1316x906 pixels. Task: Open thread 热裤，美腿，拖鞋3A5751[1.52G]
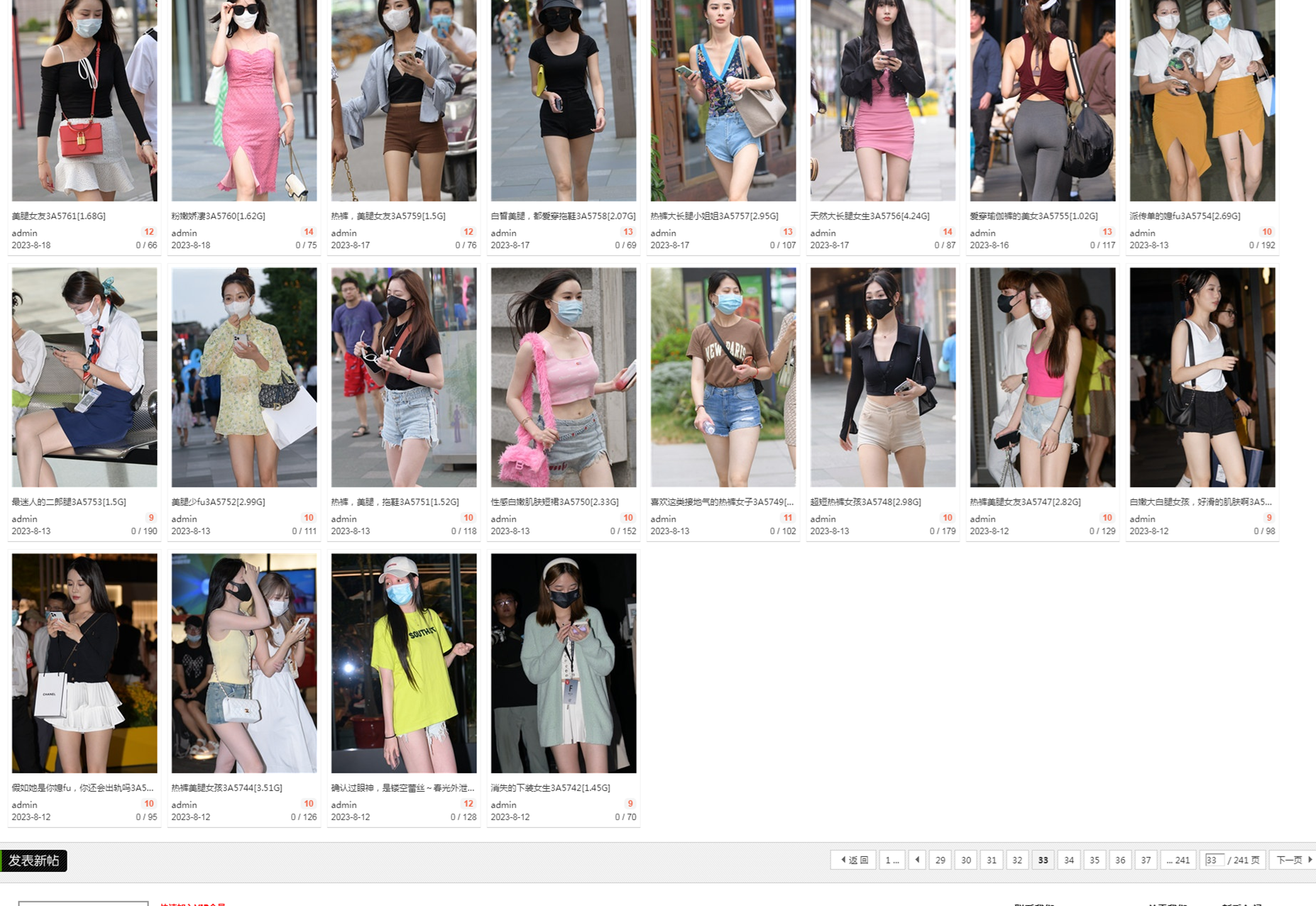395,502
